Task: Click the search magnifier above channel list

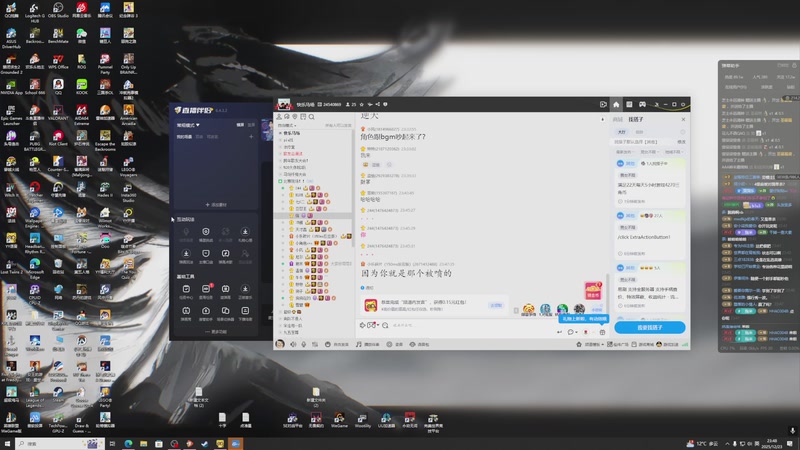Action: click(311, 117)
